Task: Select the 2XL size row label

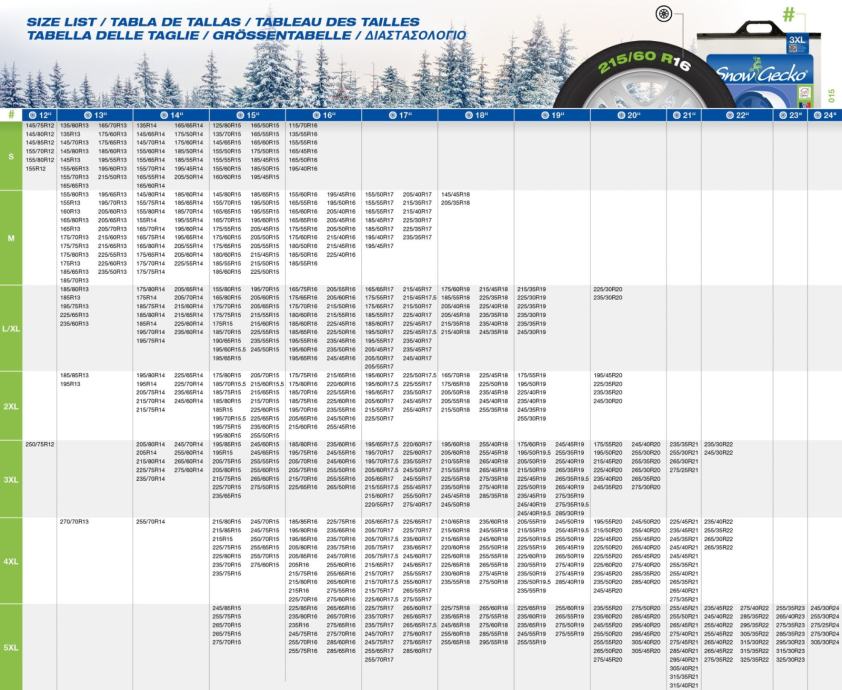Action: (x=11, y=406)
